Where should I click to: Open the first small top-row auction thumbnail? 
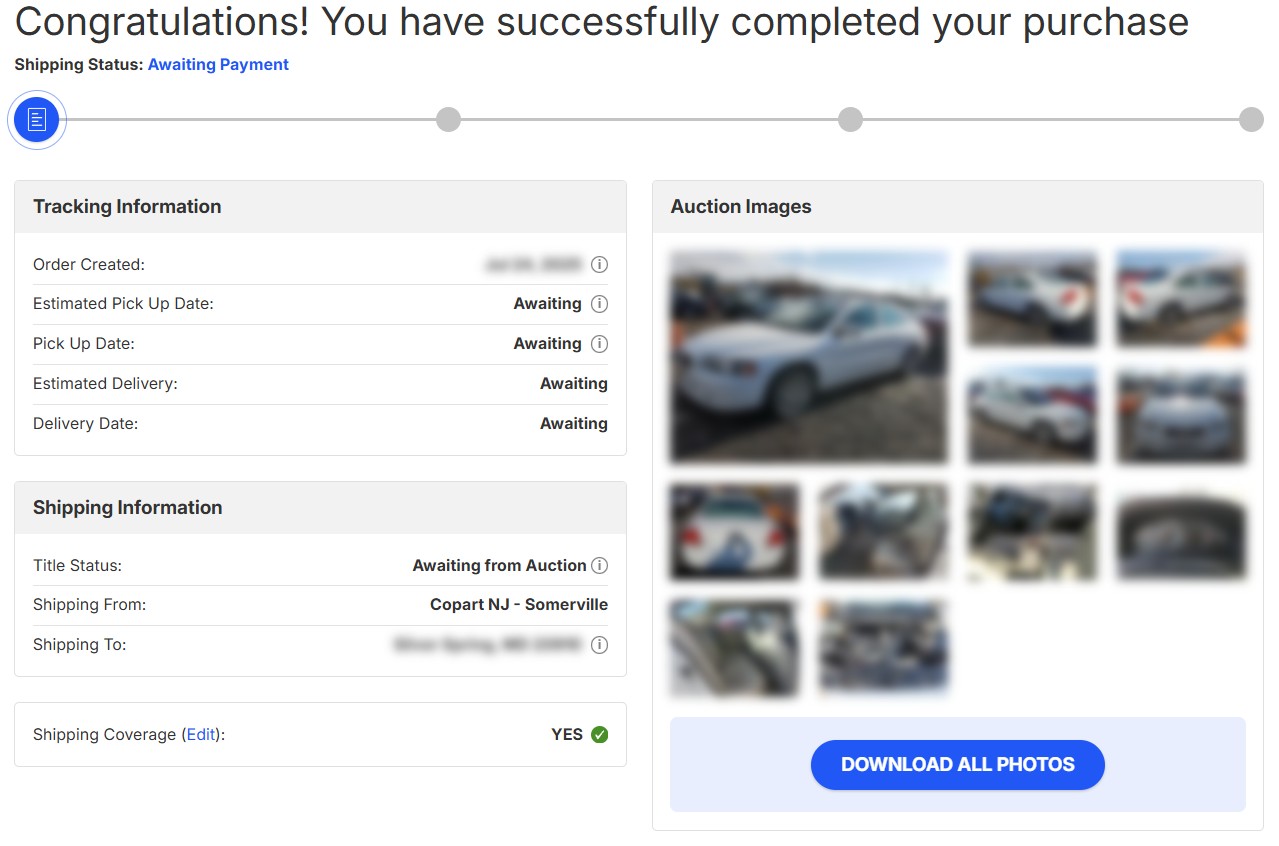pyautogui.click(x=1032, y=299)
